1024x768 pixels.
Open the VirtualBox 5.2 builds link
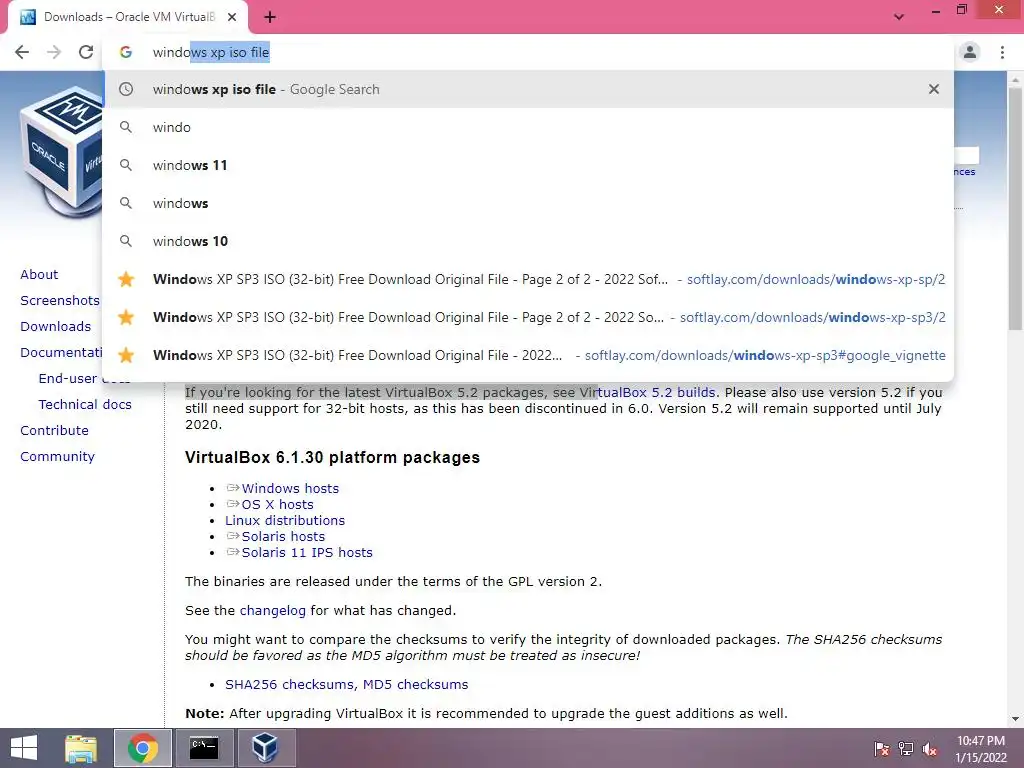tap(648, 392)
